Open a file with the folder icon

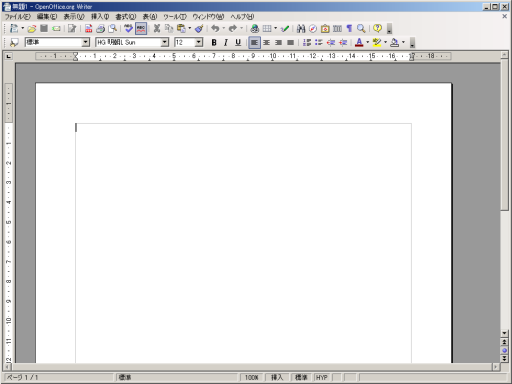pyautogui.click(x=32, y=29)
